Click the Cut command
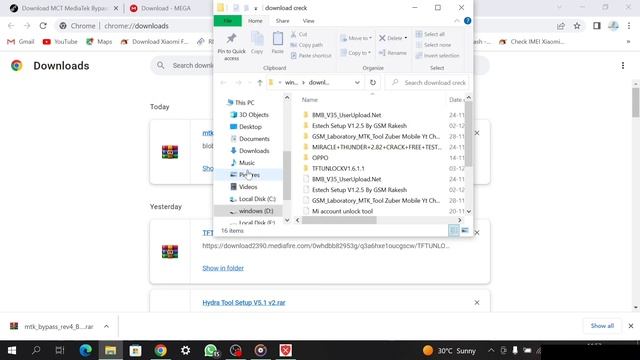 (299, 34)
